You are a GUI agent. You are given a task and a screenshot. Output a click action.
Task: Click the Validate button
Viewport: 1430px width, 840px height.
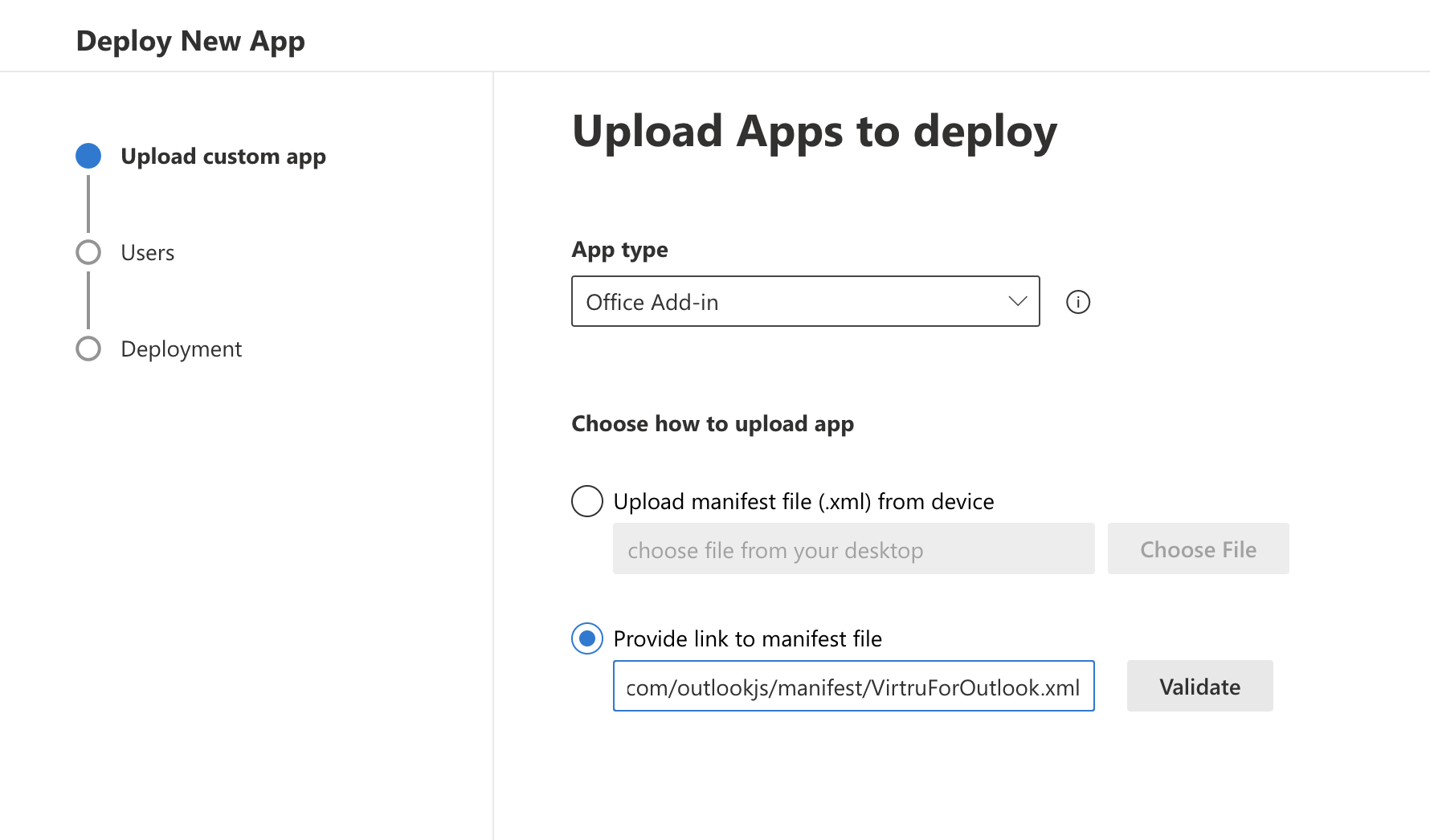(x=1199, y=686)
